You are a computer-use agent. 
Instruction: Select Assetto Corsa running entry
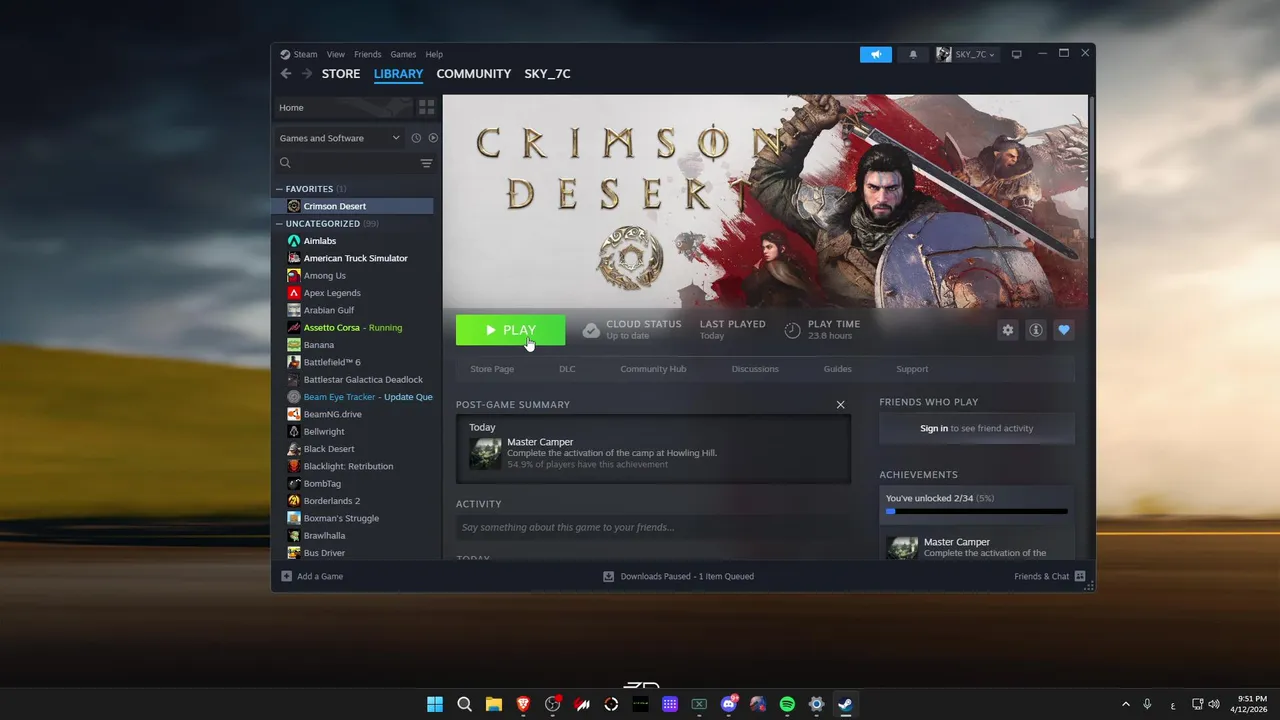[355, 328]
